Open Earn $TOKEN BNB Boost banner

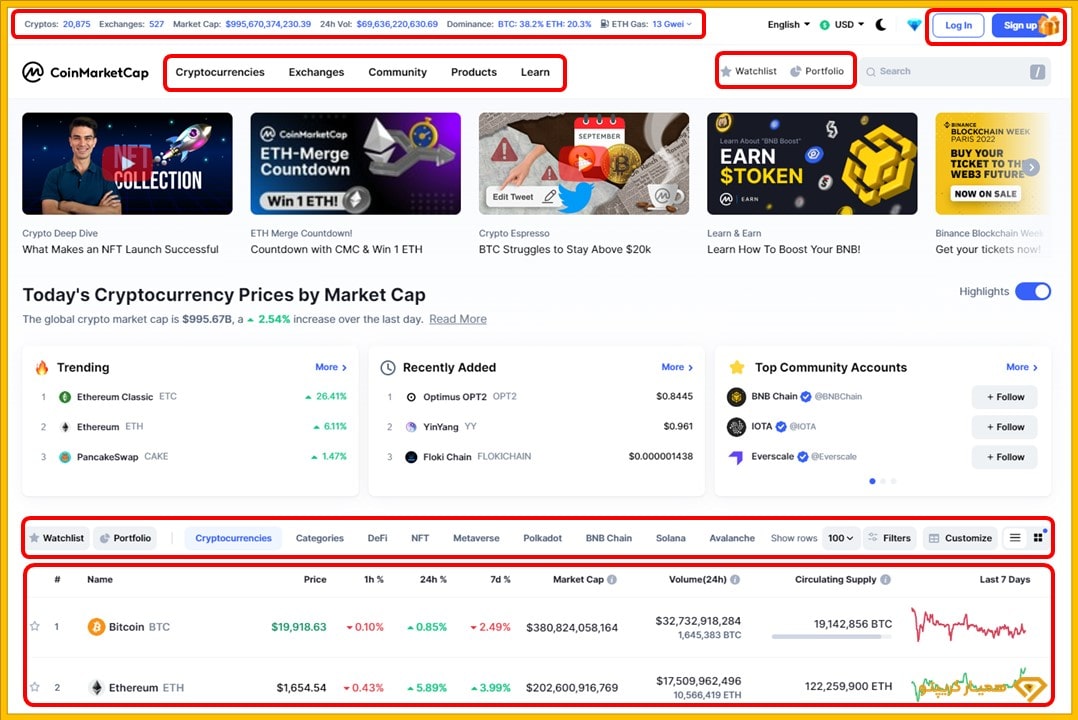pos(812,164)
